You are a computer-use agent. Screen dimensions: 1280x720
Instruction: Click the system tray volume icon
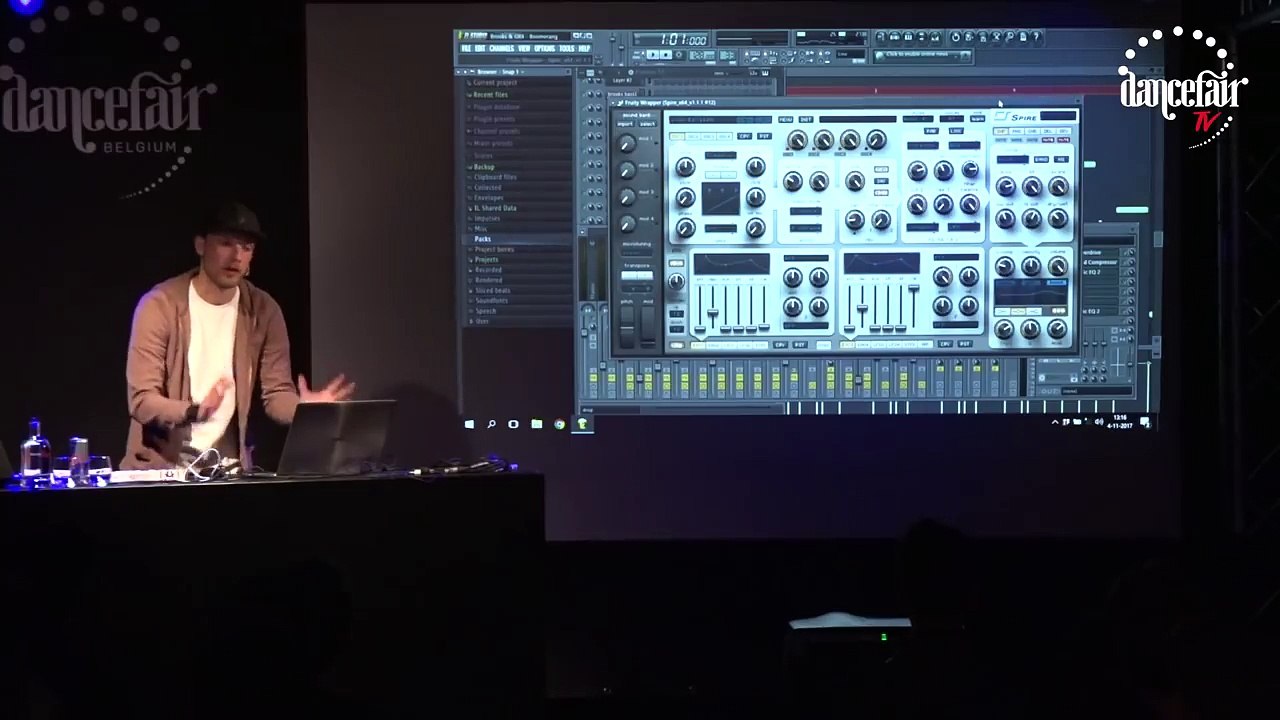tap(1099, 422)
